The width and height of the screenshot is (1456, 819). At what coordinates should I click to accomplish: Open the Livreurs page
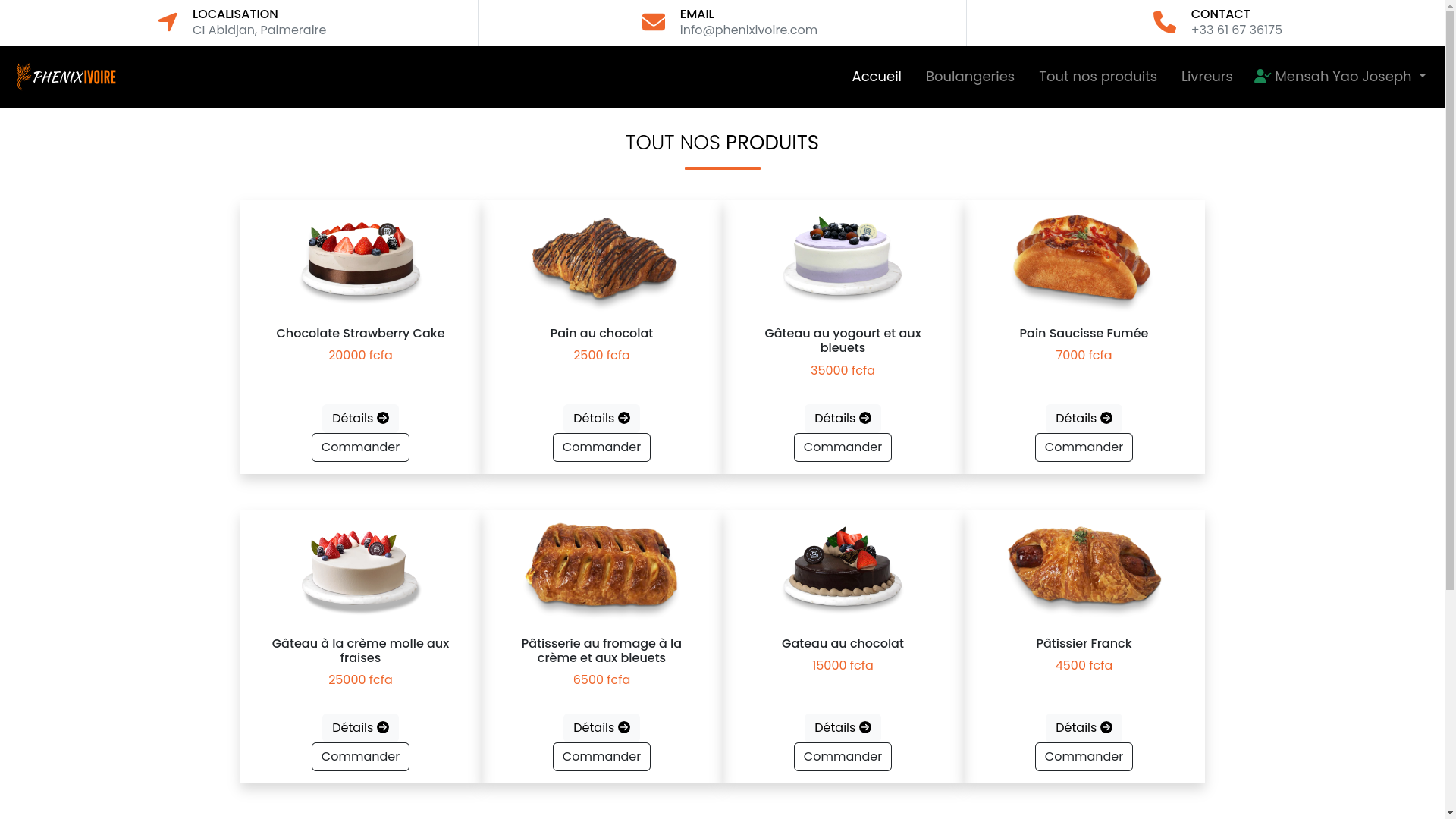[x=1207, y=77]
